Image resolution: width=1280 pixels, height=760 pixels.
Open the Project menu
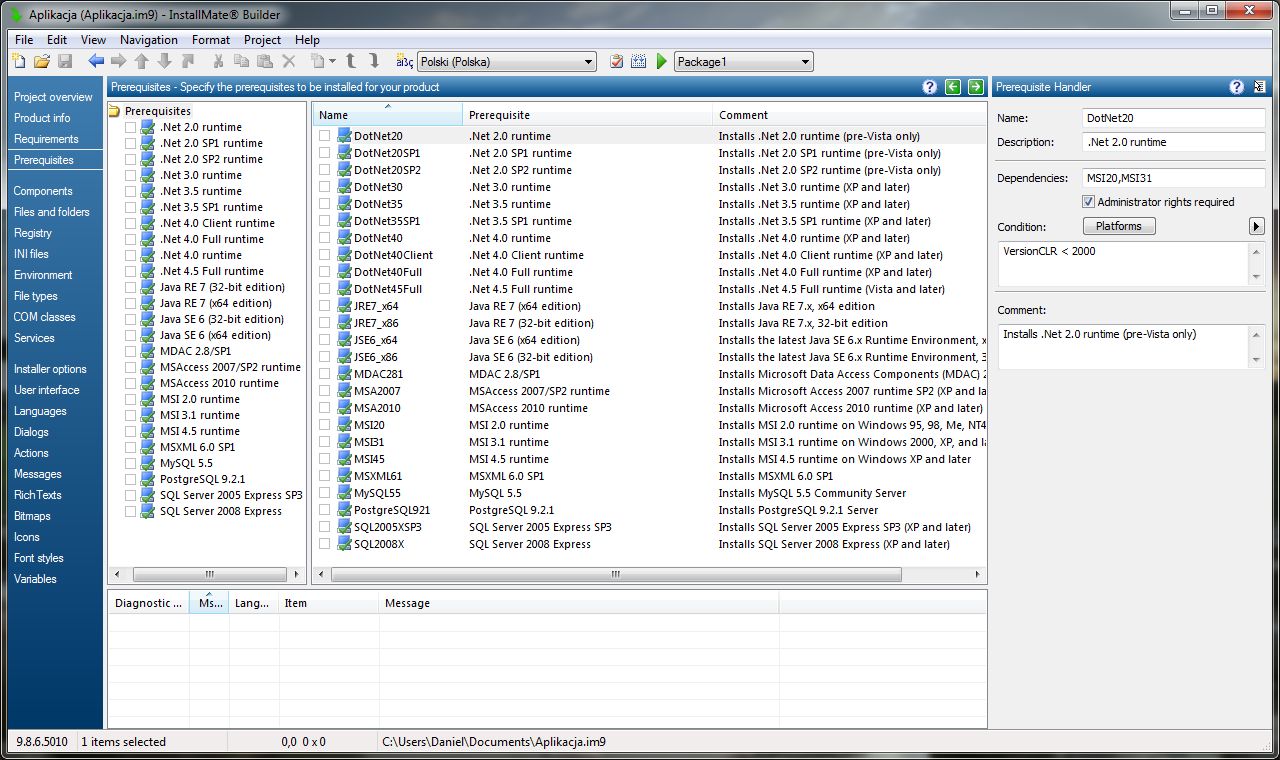[x=262, y=40]
